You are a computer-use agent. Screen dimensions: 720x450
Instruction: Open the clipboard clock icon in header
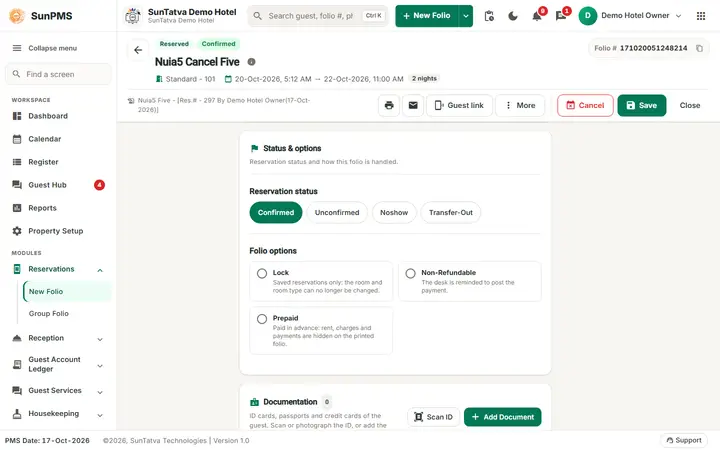489,16
